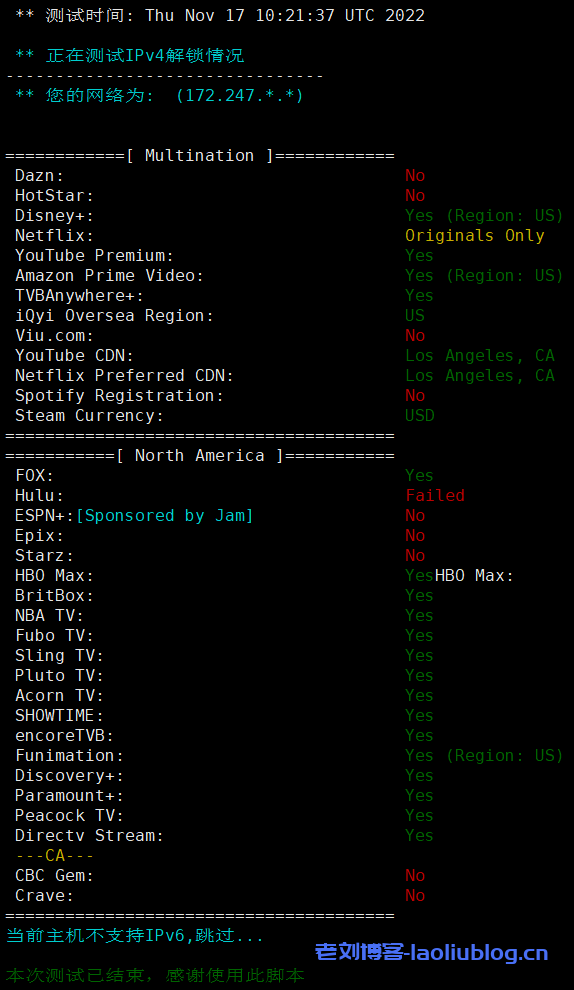The width and height of the screenshot is (574, 990).
Task: Click the Amazon Prime Video 'Yes (Region: US)' result
Action: [484, 276]
